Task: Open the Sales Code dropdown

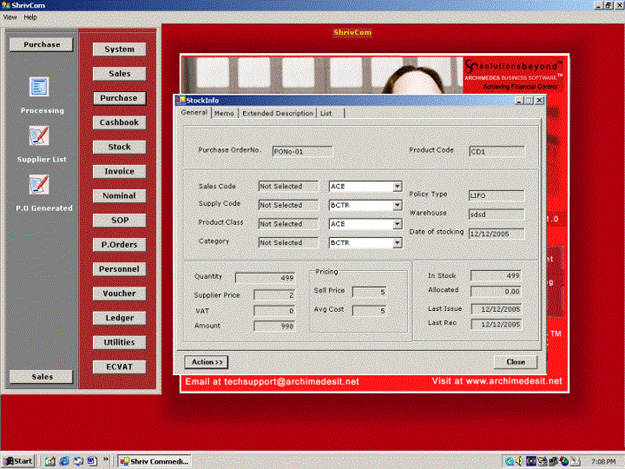Action: [x=397, y=186]
